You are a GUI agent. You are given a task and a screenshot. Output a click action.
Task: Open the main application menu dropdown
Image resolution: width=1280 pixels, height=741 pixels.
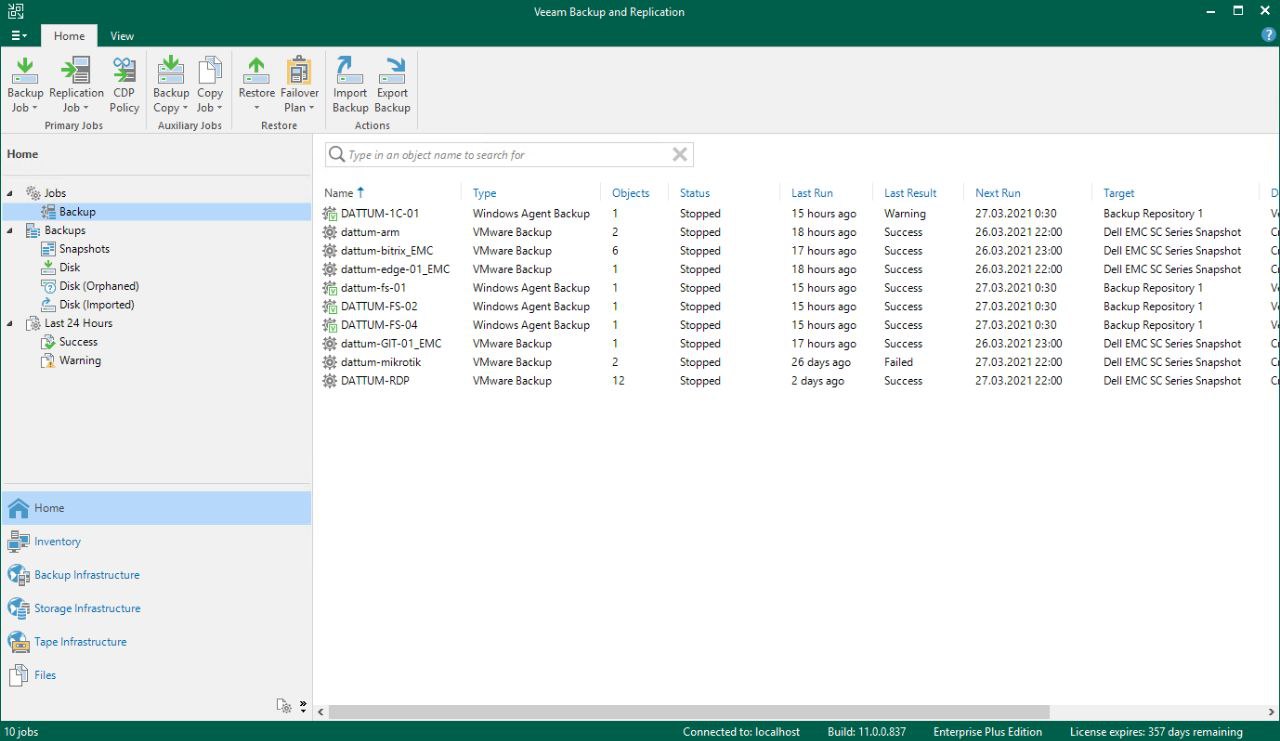click(19, 36)
